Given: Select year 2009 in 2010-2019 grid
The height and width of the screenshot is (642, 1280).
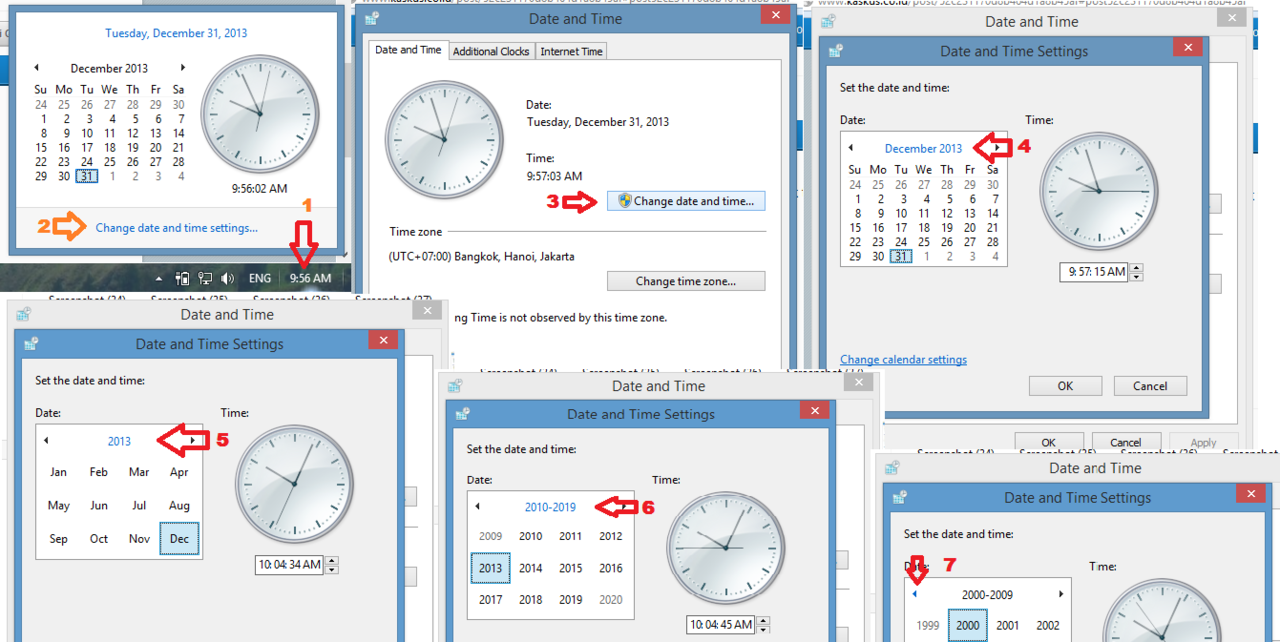Looking at the screenshot, I should point(490,536).
